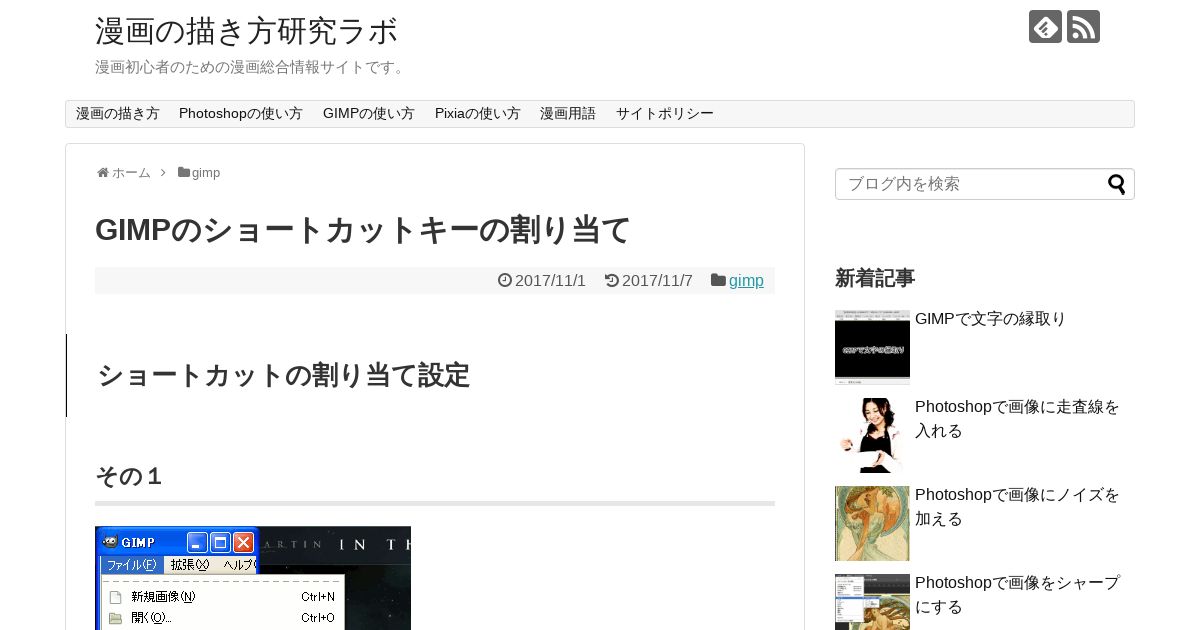Click the published date 2017/11/1
Viewport: 1200px width, 630px height.
550,281
